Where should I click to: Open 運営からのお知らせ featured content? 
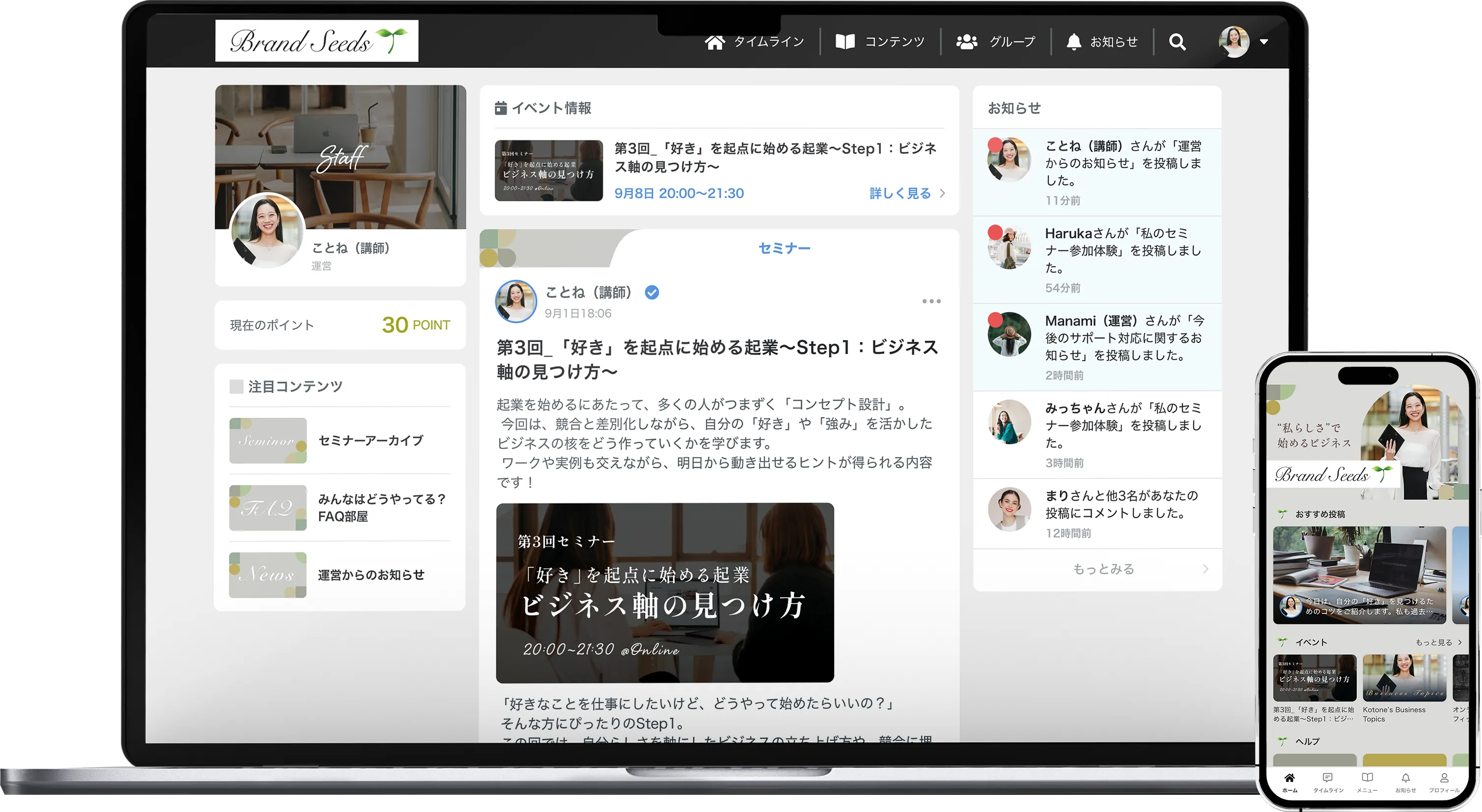[340, 575]
